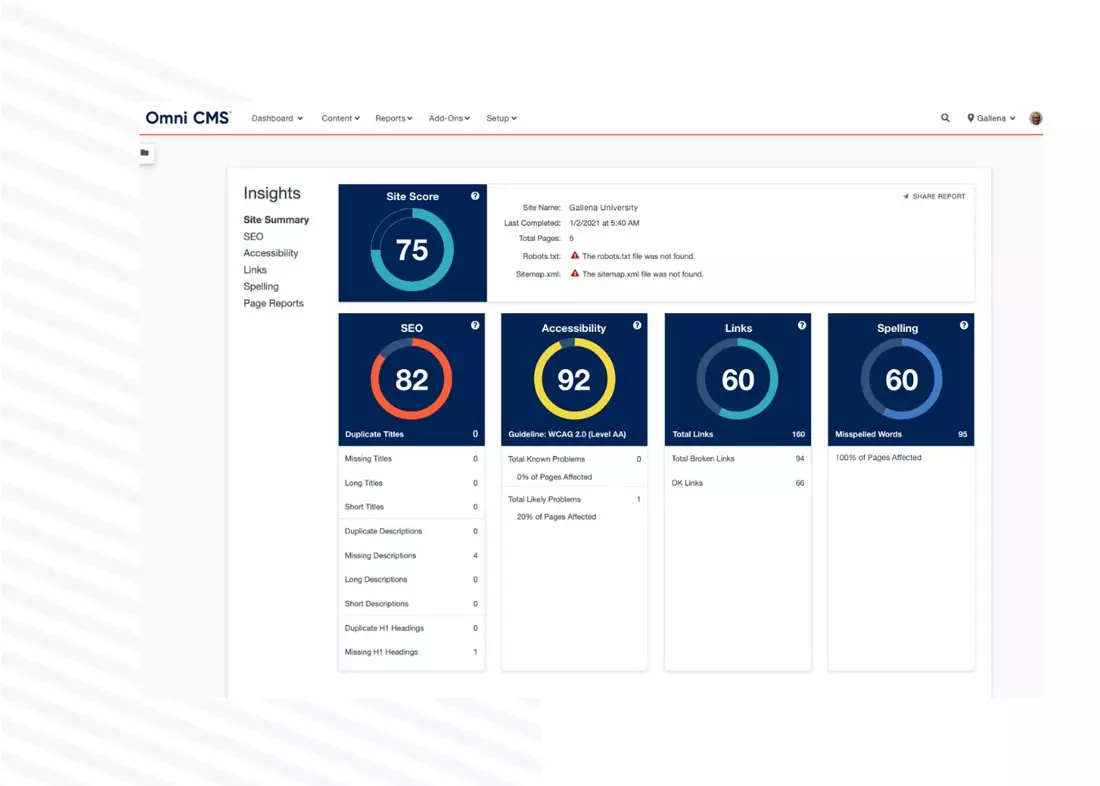Click the Spelling card's help icon
The height and width of the screenshot is (786, 1100).
click(963, 327)
